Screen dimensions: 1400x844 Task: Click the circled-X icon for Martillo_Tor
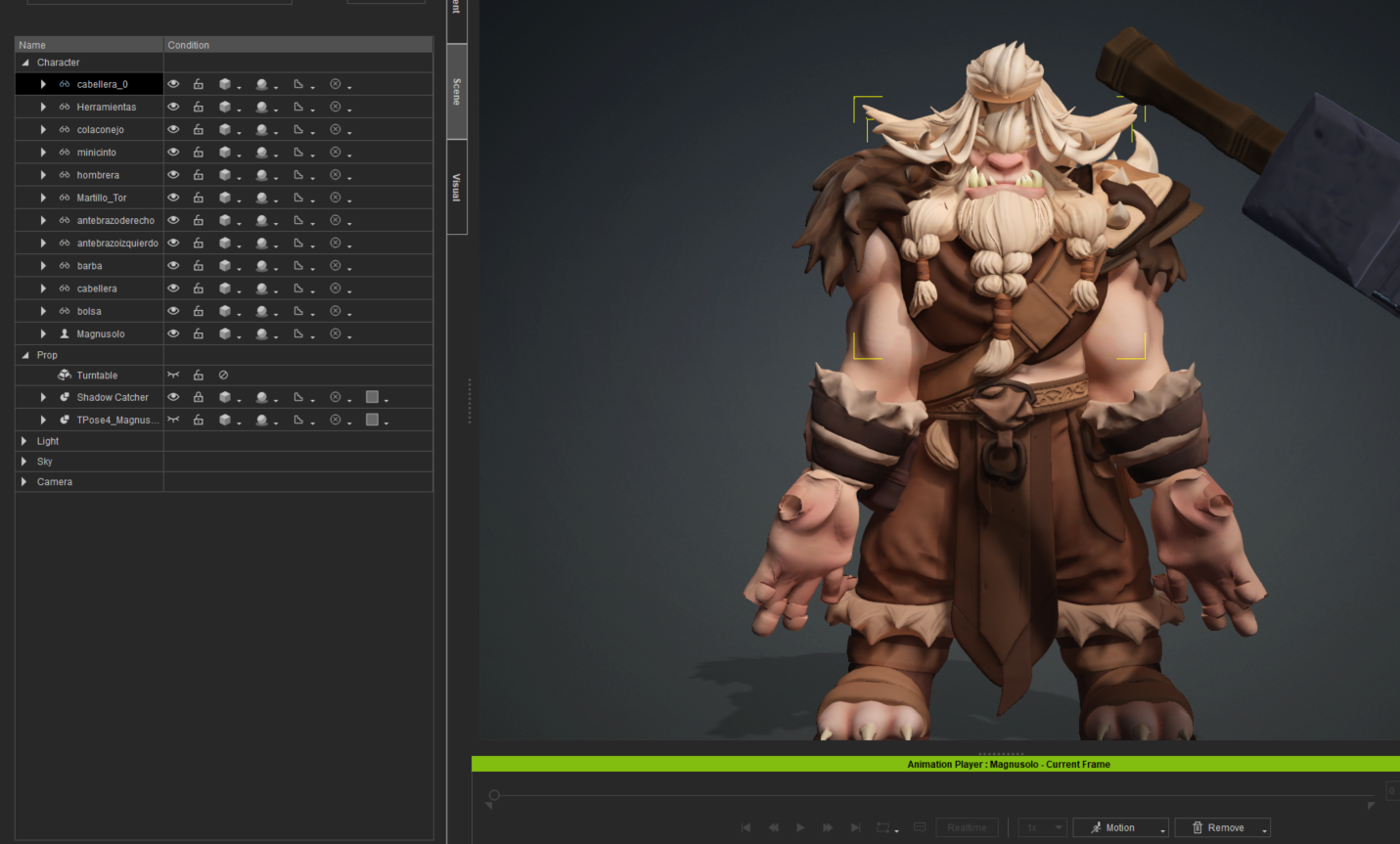pyautogui.click(x=336, y=198)
